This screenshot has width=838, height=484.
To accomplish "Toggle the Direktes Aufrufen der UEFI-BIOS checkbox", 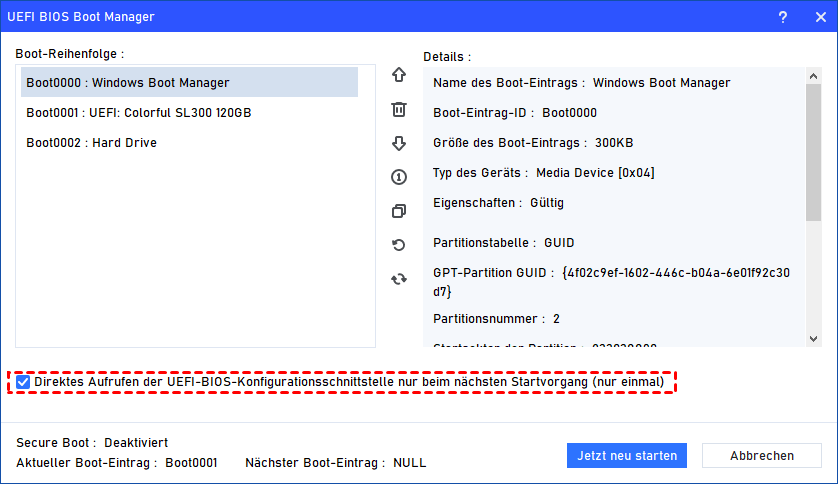I will [23, 382].
